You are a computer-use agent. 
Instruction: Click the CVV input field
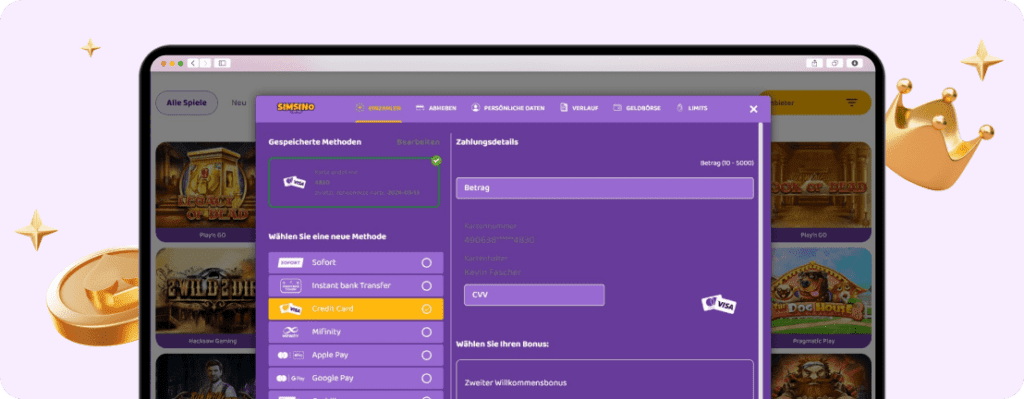click(x=534, y=295)
